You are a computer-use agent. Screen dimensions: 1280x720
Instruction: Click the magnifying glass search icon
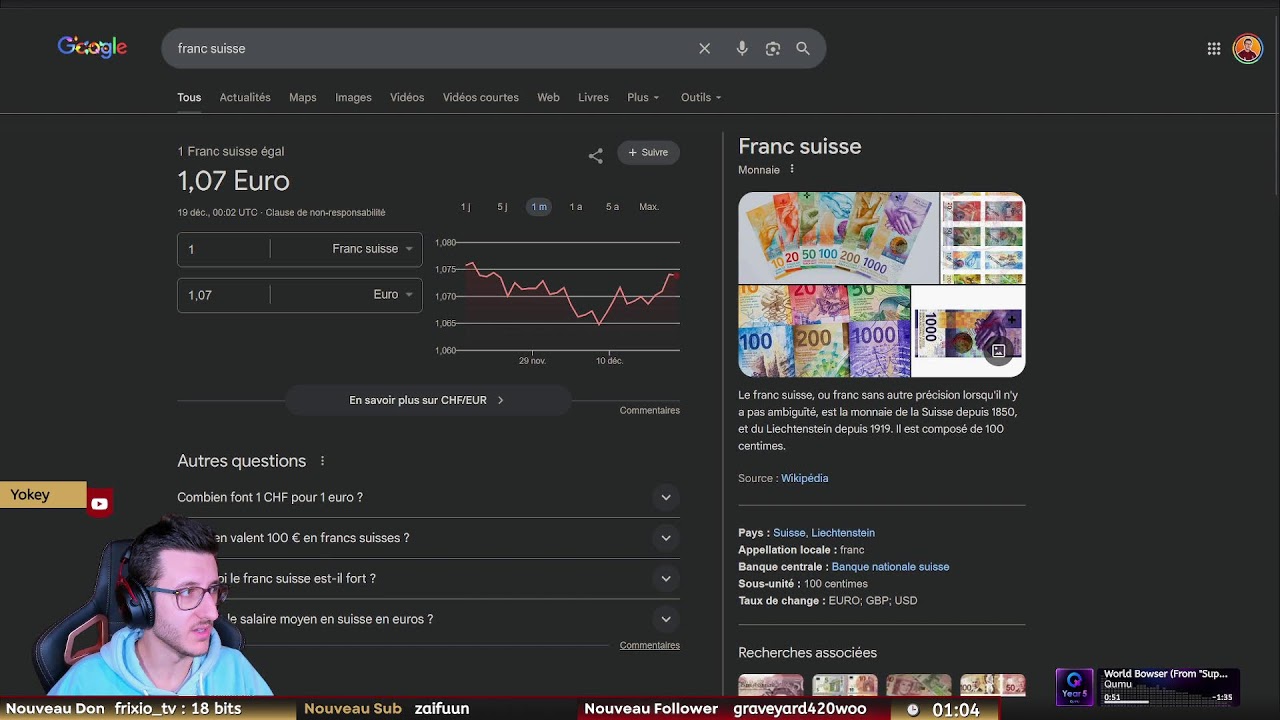click(x=803, y=48)
